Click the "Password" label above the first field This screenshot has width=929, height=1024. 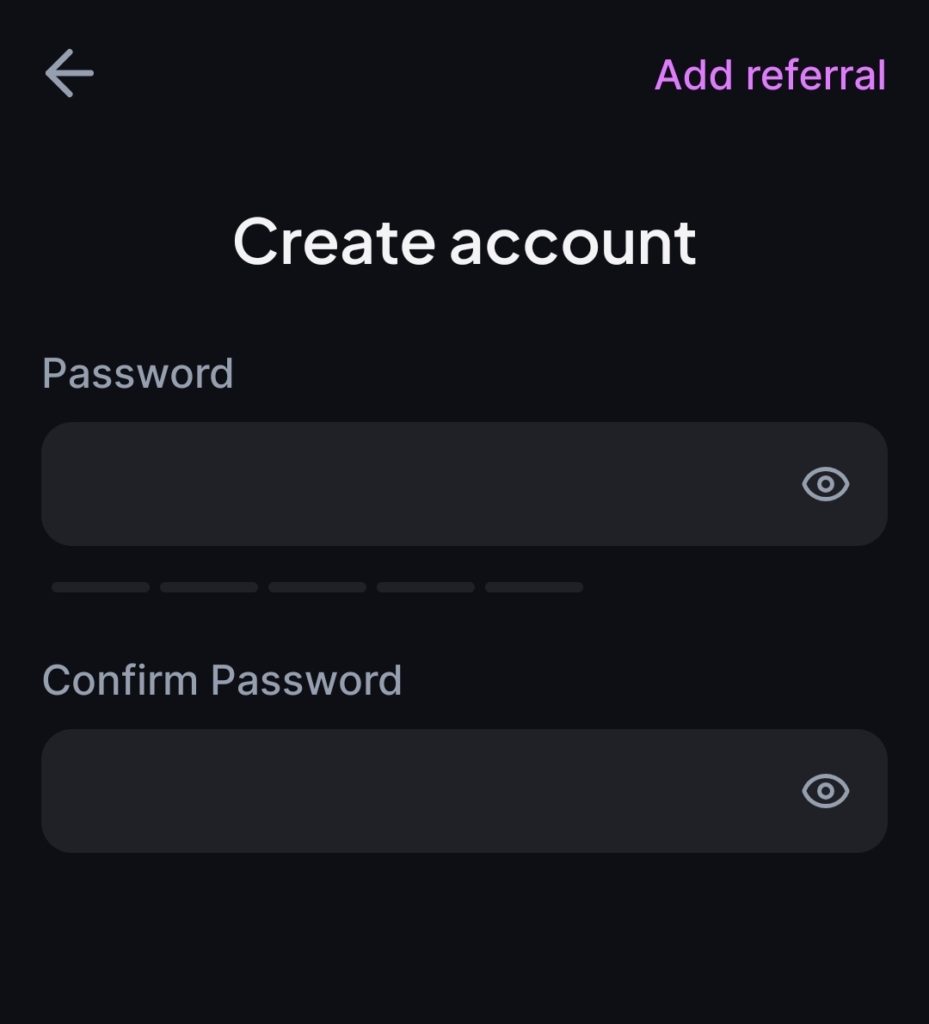click(x=138, y=374)
